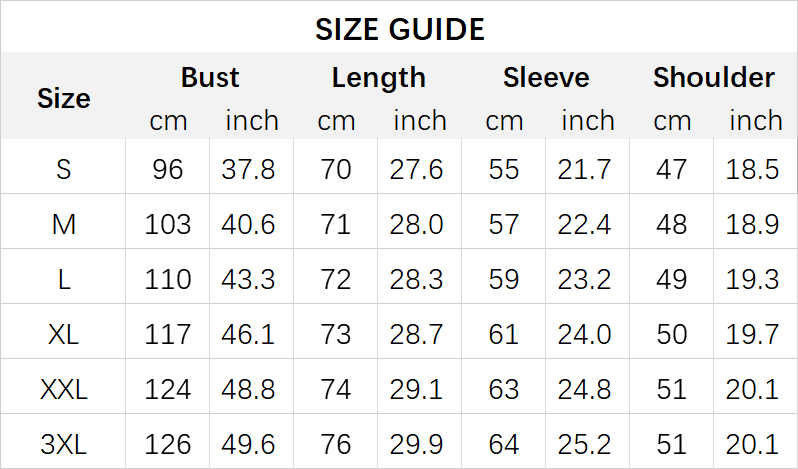Image resolution: width=798 pixels, height=469 pixels.
Task: Select the 28.7 inch length cell
Action: coord(417,334)
